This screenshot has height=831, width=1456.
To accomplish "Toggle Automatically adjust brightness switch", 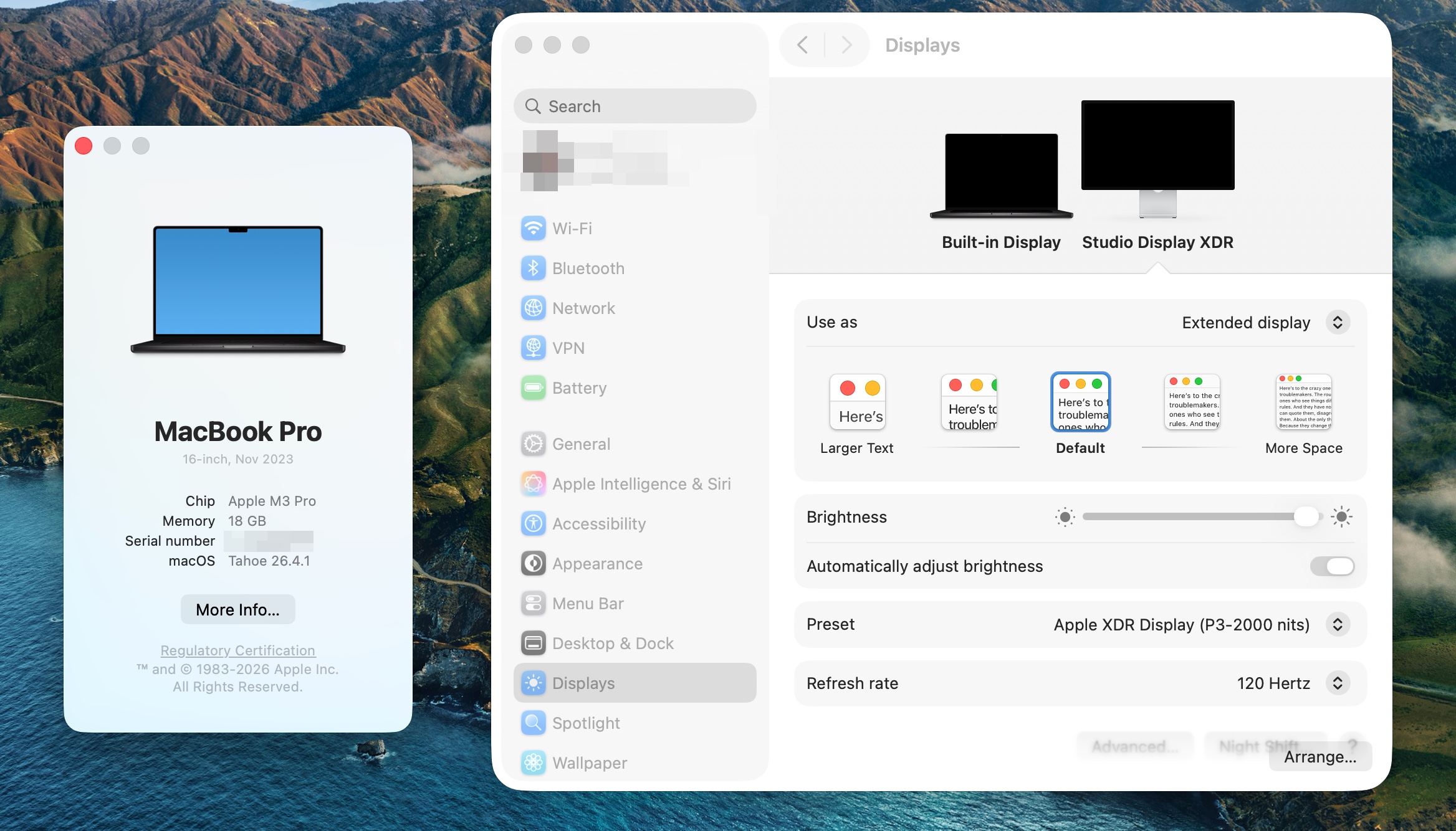I will point(1332,566).
